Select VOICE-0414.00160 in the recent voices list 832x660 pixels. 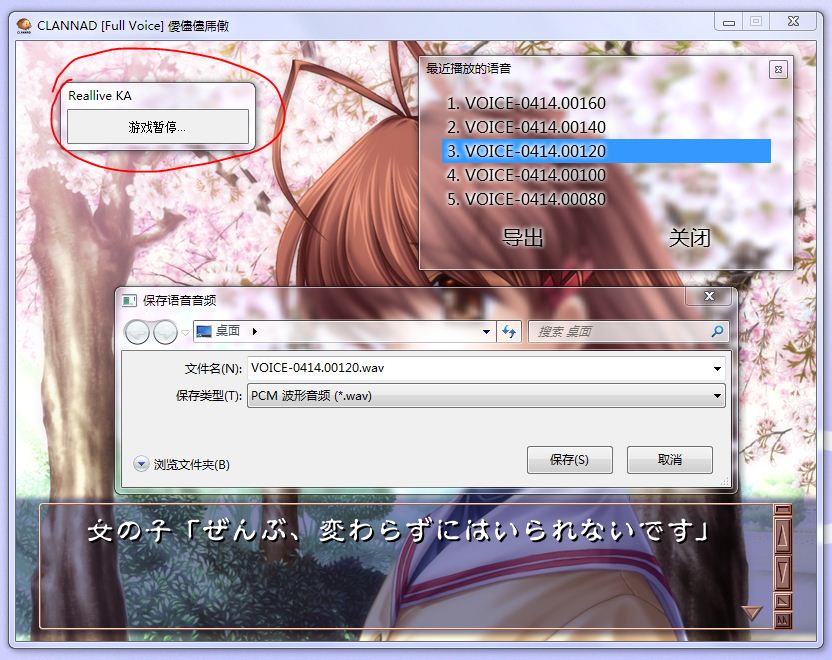pyautogui.click(x=526, y=103)
